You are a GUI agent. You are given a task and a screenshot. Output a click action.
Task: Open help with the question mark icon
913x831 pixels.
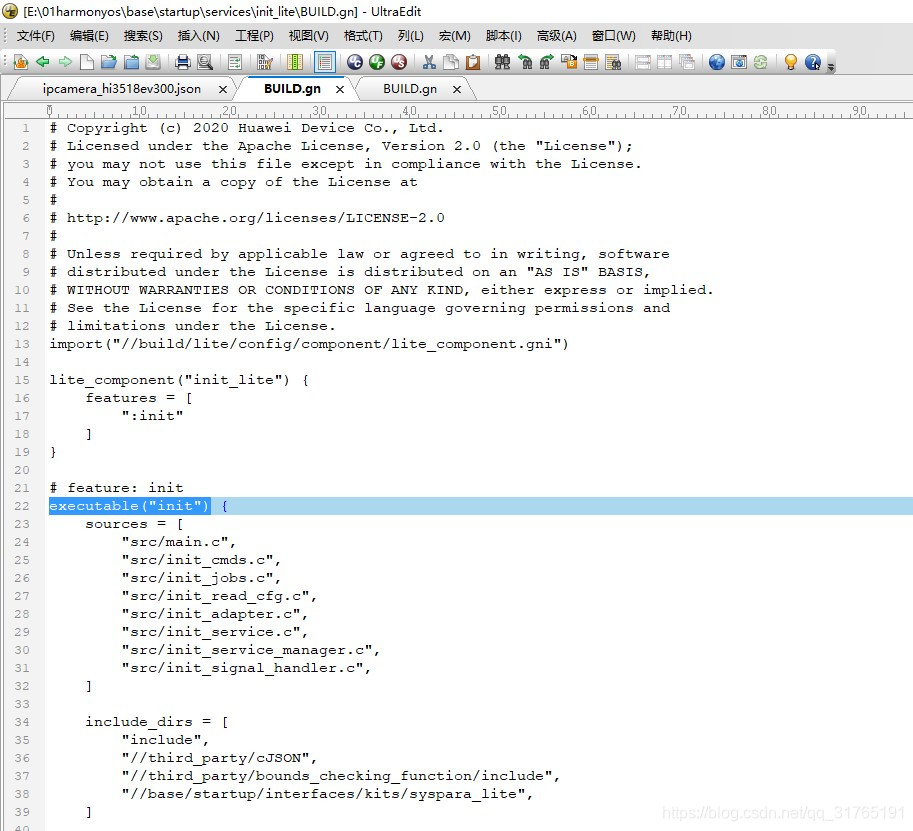coord(813,61)
